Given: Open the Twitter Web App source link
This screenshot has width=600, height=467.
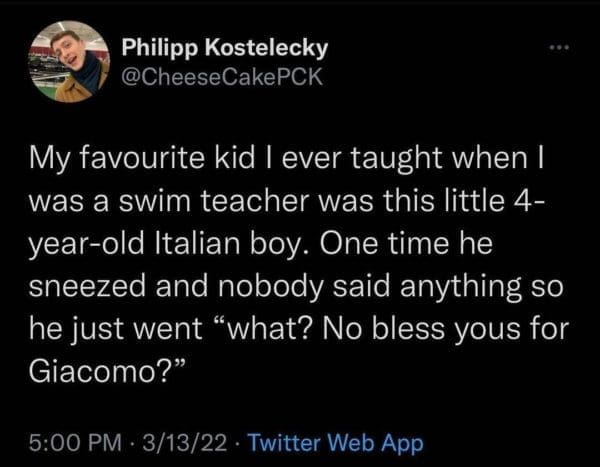Looking at the screenshot, I should 335,441.
